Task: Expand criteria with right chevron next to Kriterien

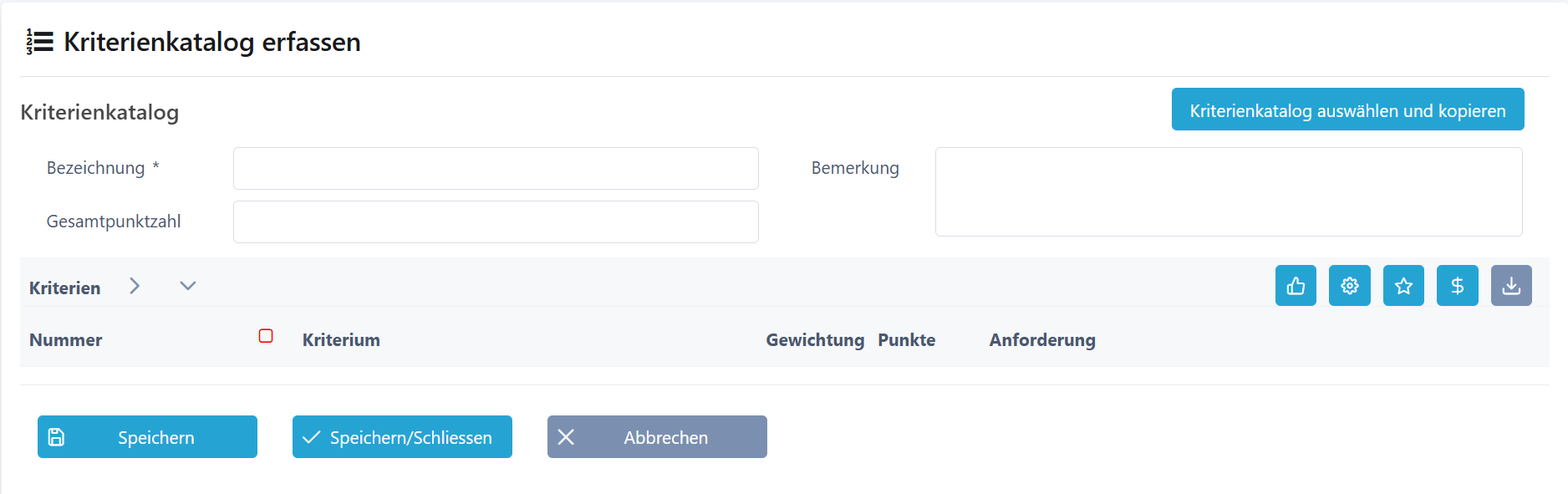Action: pos(135,286)
